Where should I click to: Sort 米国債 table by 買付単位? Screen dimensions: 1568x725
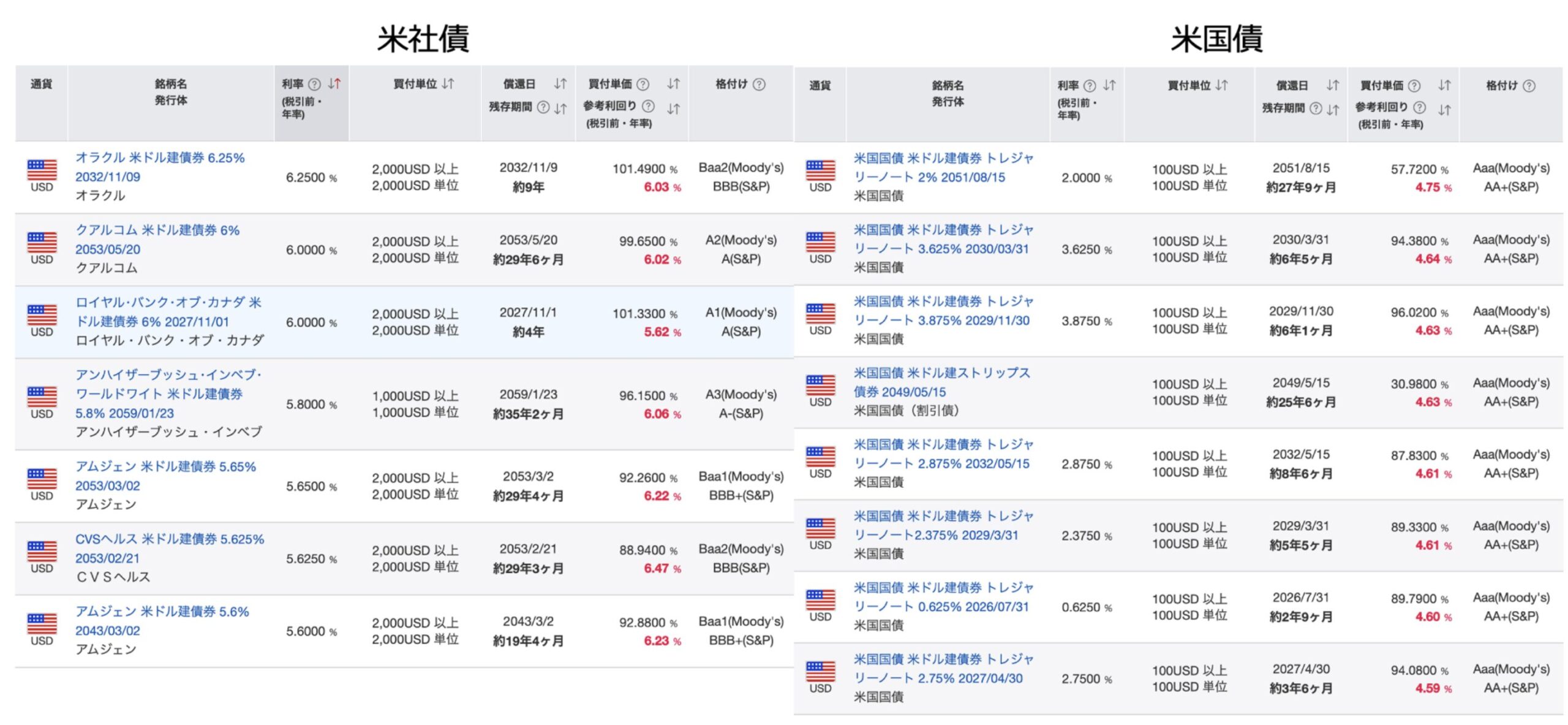(x=1221, y=85)
